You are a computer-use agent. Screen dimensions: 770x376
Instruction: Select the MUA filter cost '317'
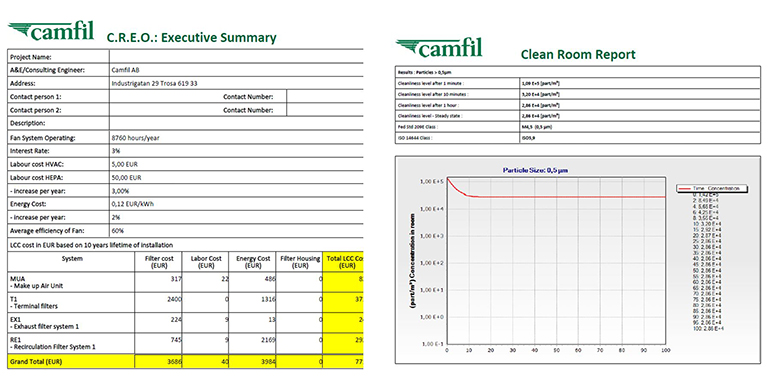tap(177, 278)
